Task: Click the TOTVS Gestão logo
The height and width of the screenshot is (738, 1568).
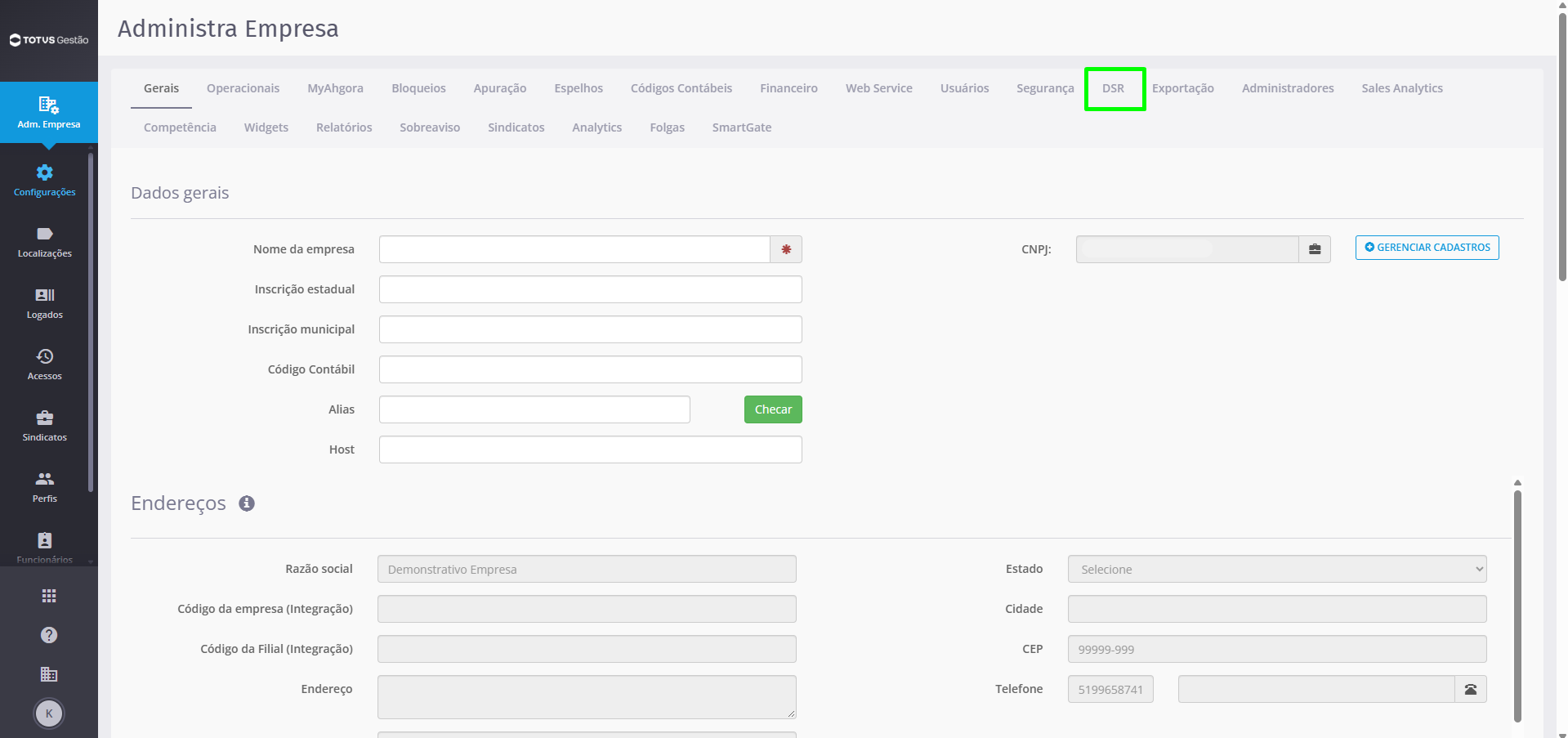Action: click(49, 40)
